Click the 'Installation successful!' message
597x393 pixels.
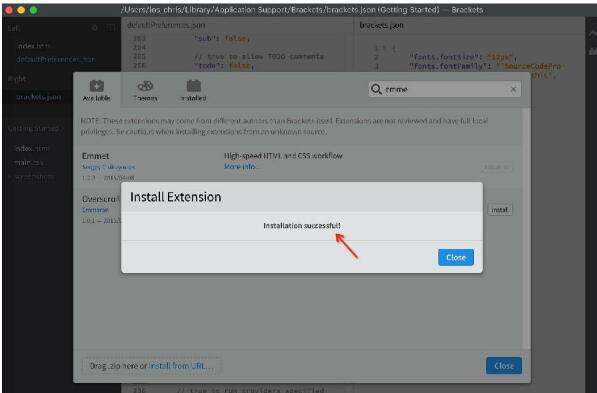[x=302, y=225]
